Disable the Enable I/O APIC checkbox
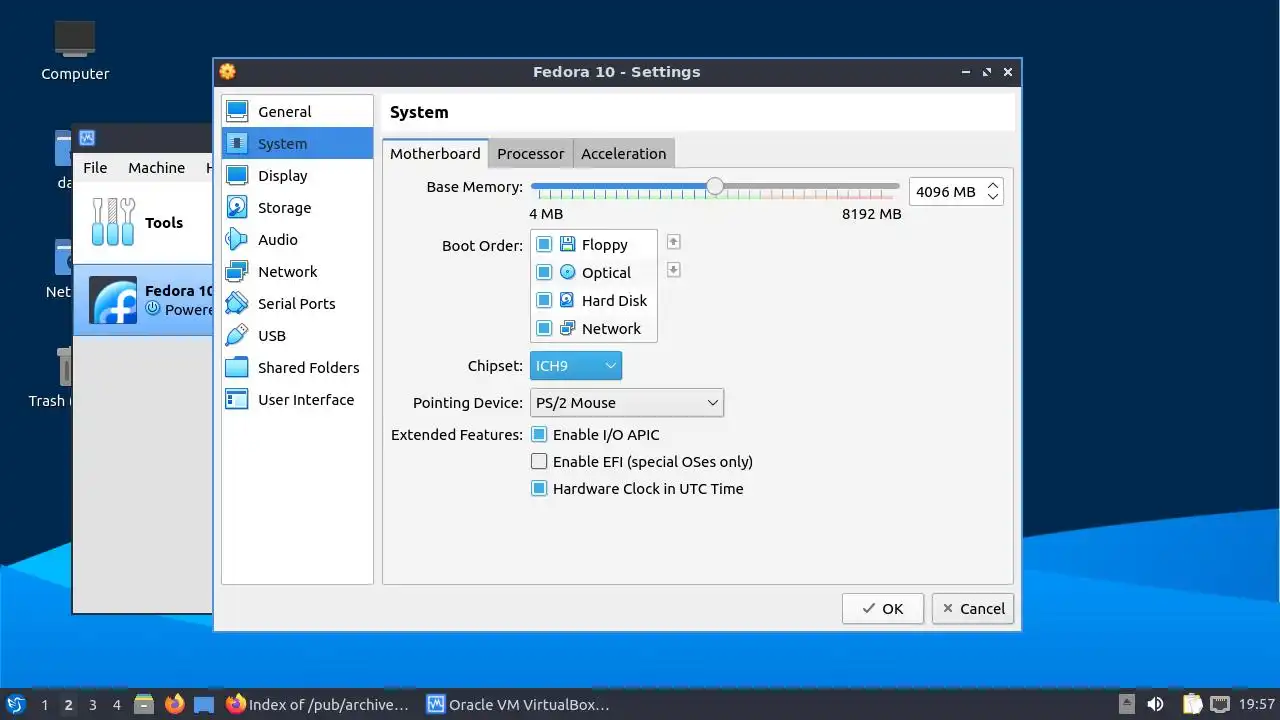This screenshot has width=1280, height=720. [539, 435]
